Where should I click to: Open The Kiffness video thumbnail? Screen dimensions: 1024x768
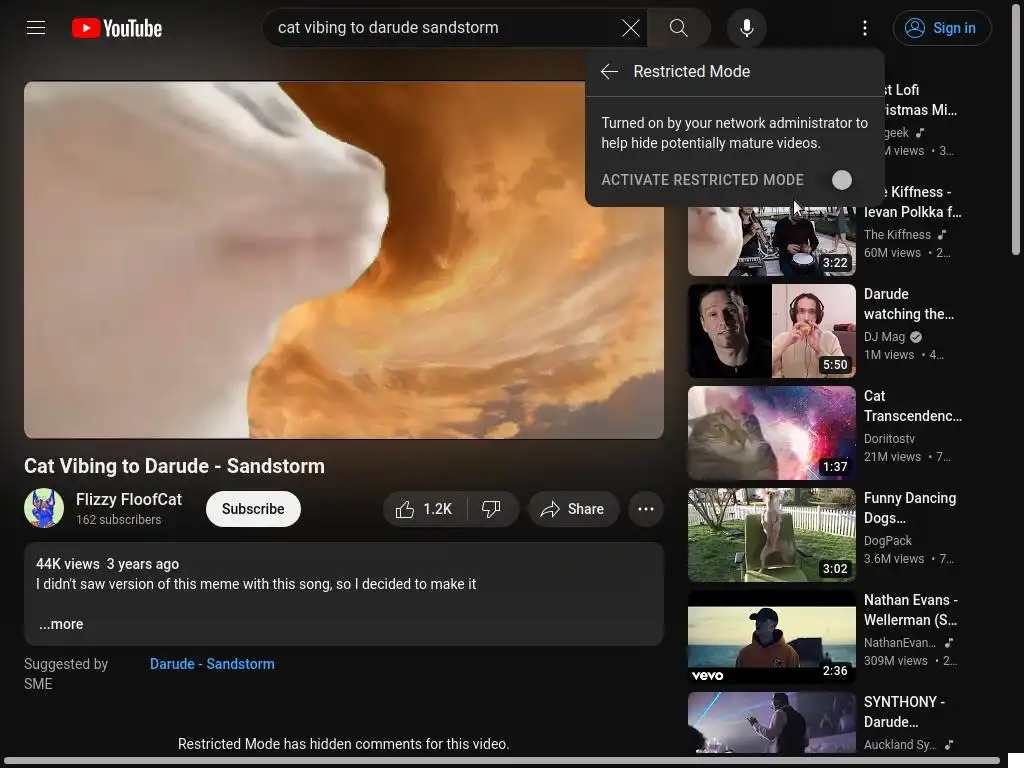tap(772, 241)
